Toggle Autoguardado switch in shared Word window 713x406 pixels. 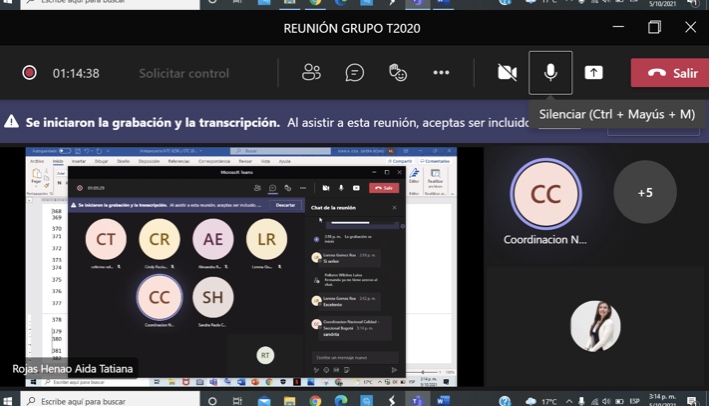[65, 150]
